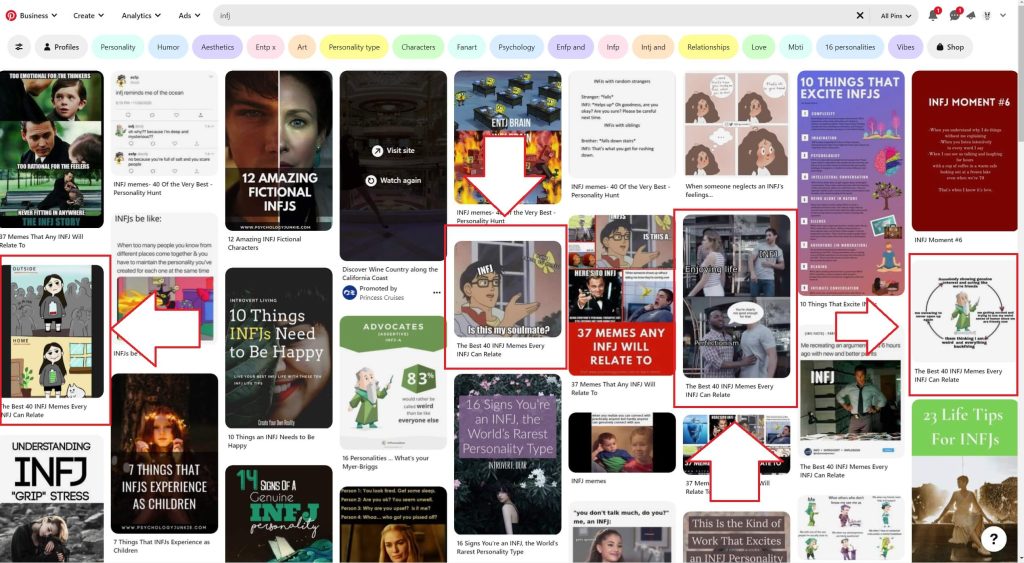Select the Psychology filter chip
1024x563 pixels.
516,47
